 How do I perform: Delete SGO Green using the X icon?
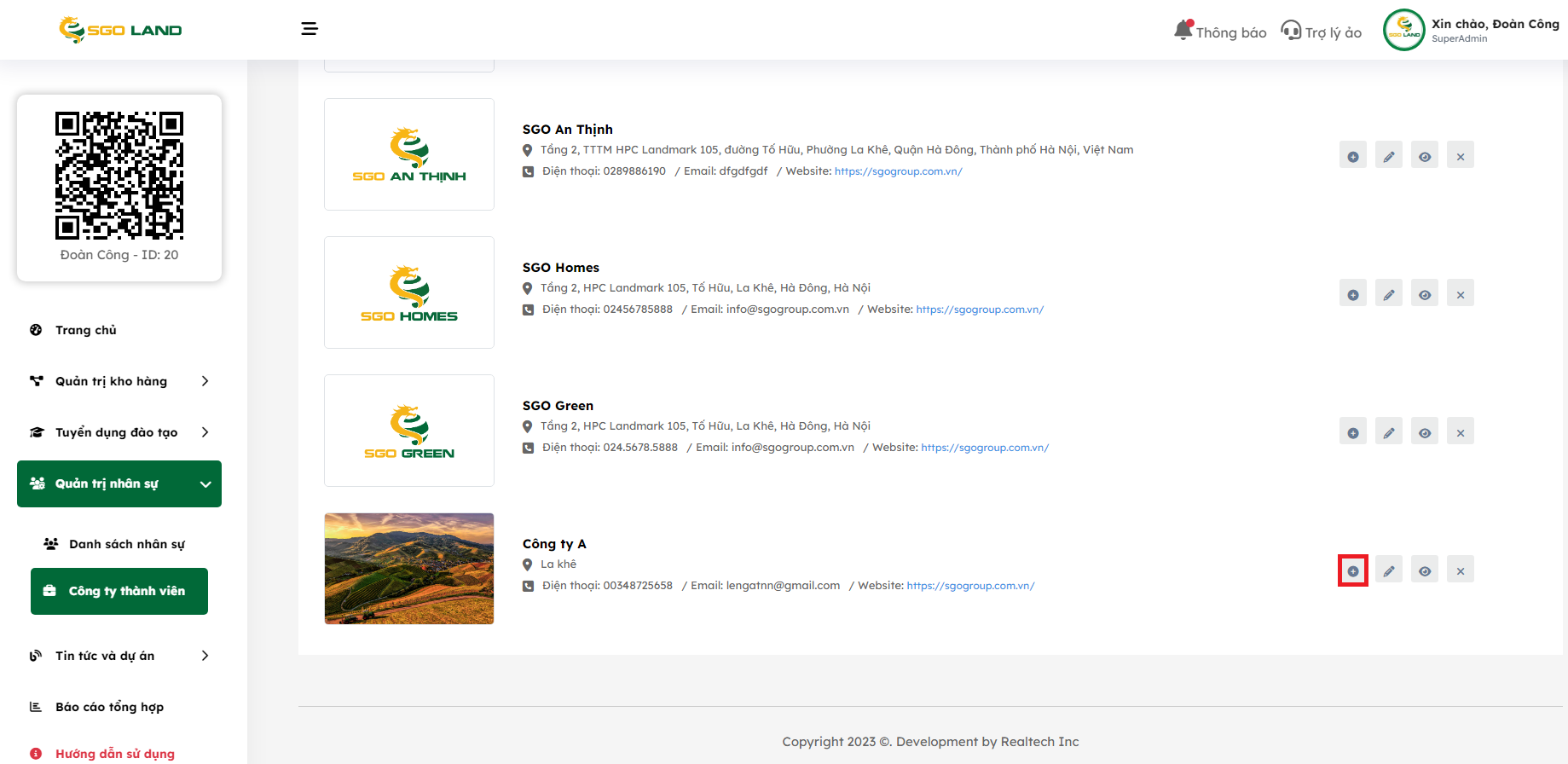coord(1460,432)
